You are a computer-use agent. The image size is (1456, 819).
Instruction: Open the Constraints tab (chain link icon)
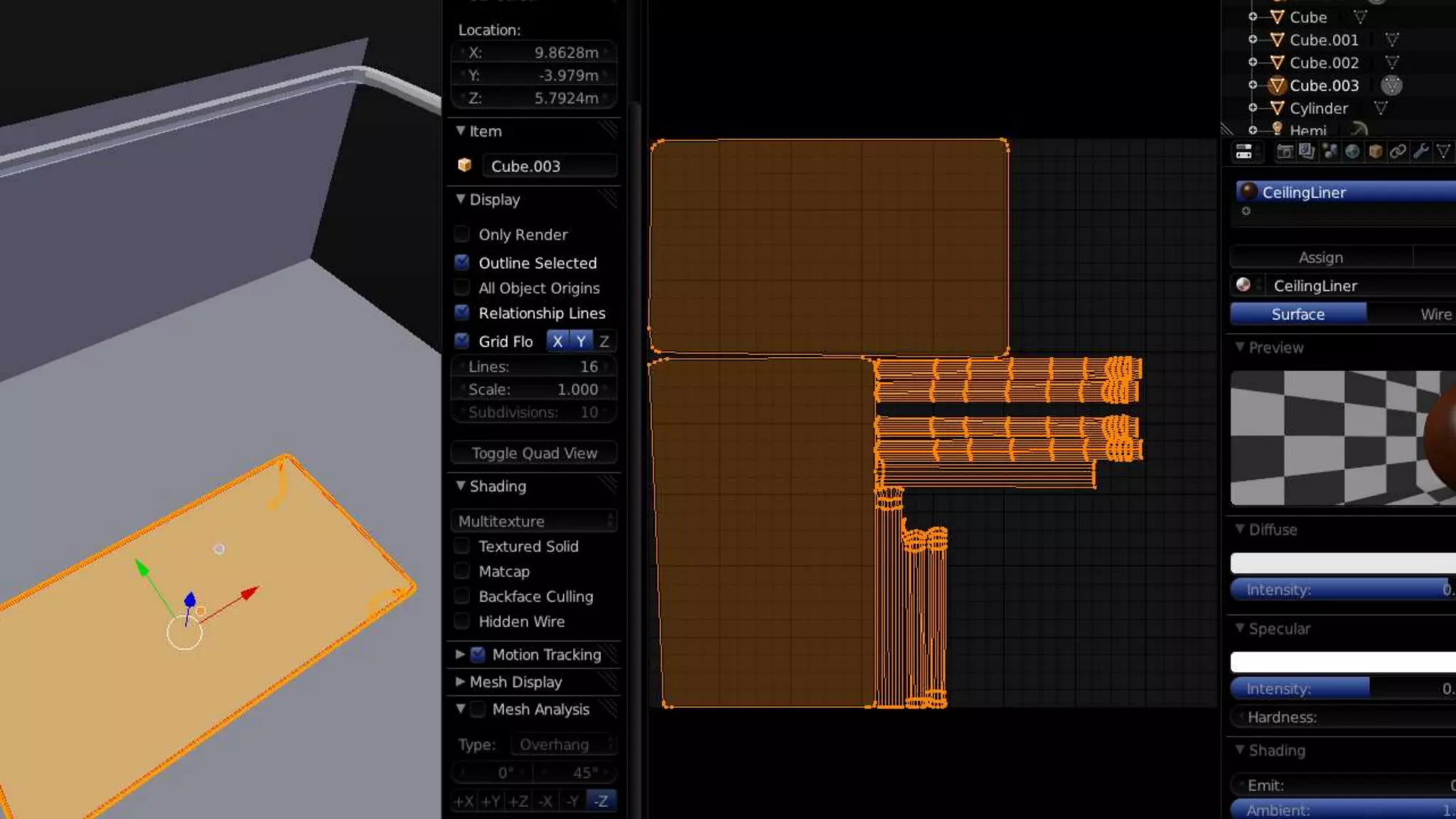[x=1398, y=151]
